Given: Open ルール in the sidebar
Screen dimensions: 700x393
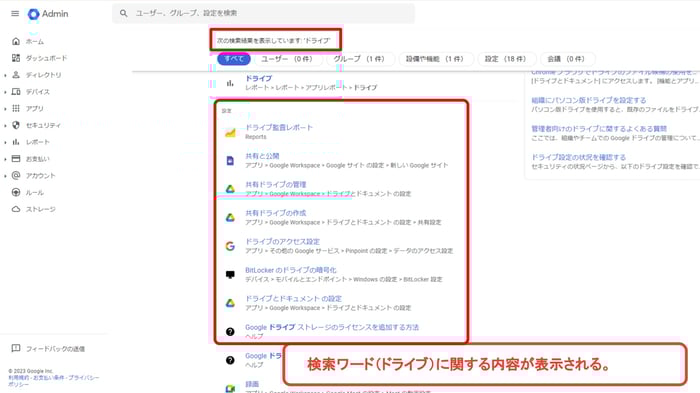Looking at the screenshot, I should [x=35, y=192].
